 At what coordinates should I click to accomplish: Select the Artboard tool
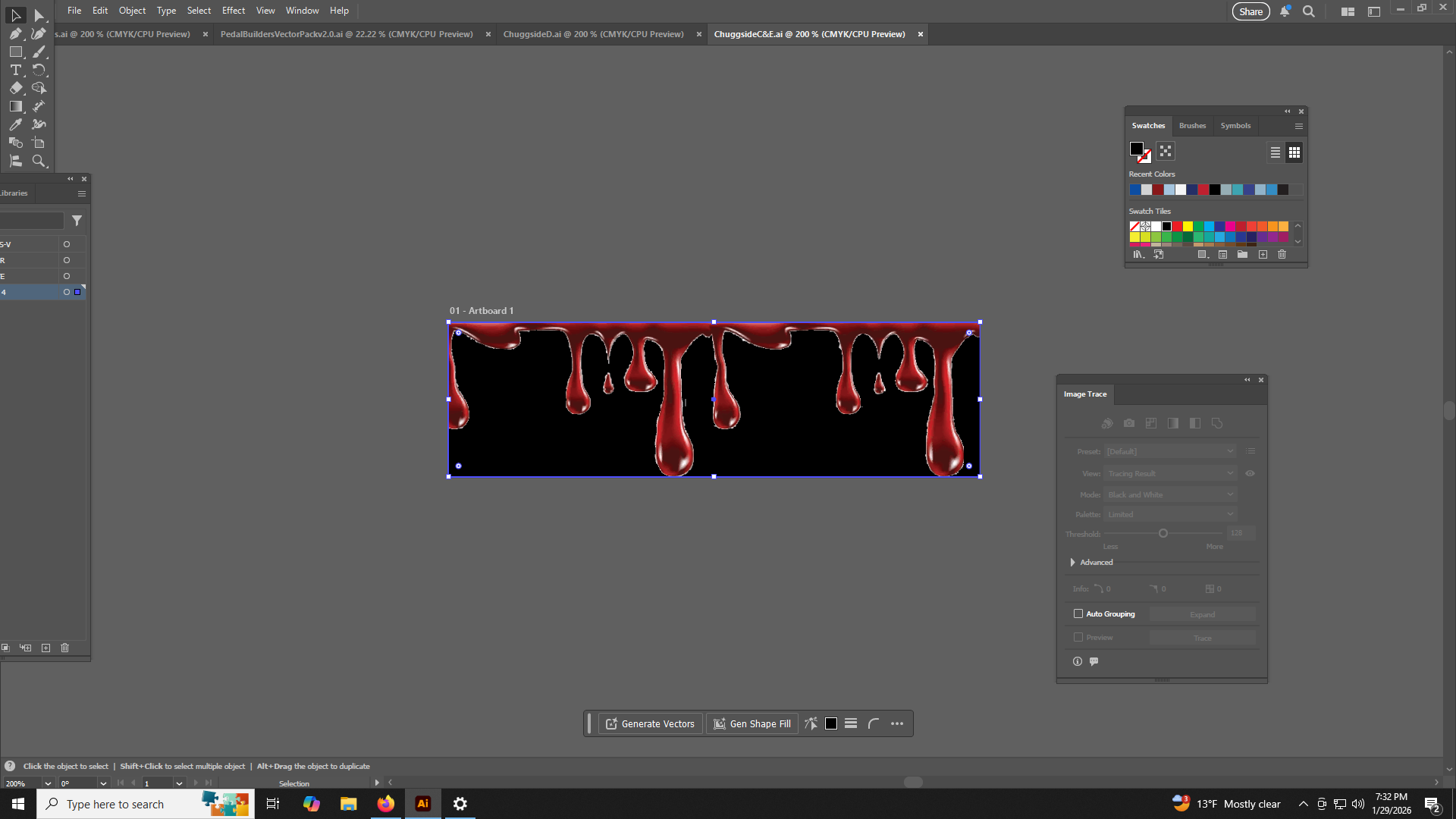coord(39,143)
